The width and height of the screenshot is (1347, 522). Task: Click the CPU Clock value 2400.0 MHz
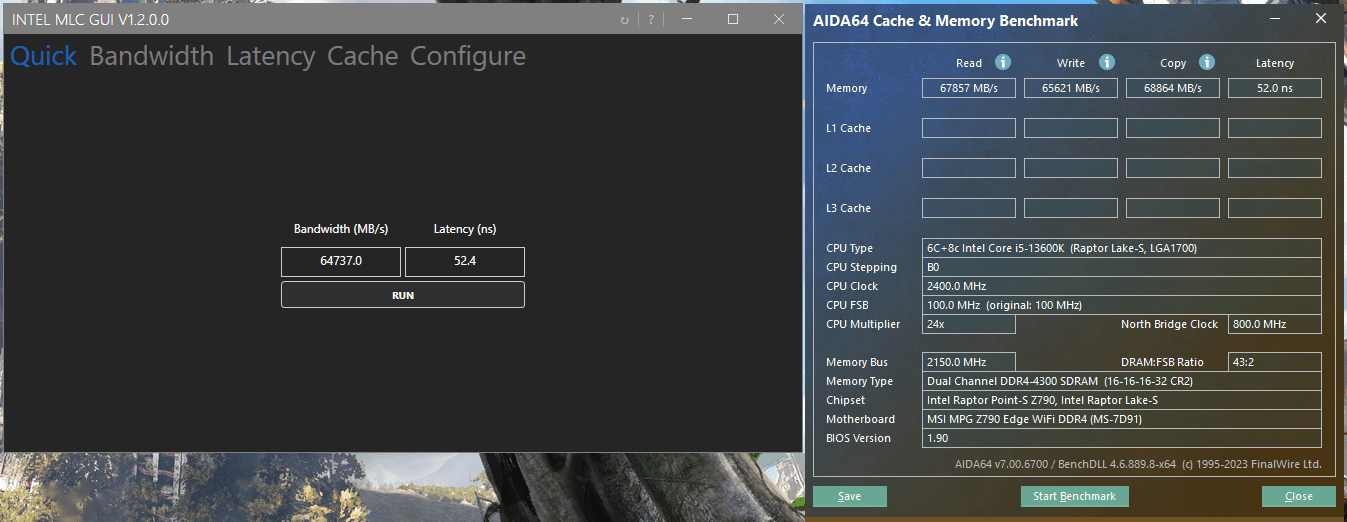1122,286
